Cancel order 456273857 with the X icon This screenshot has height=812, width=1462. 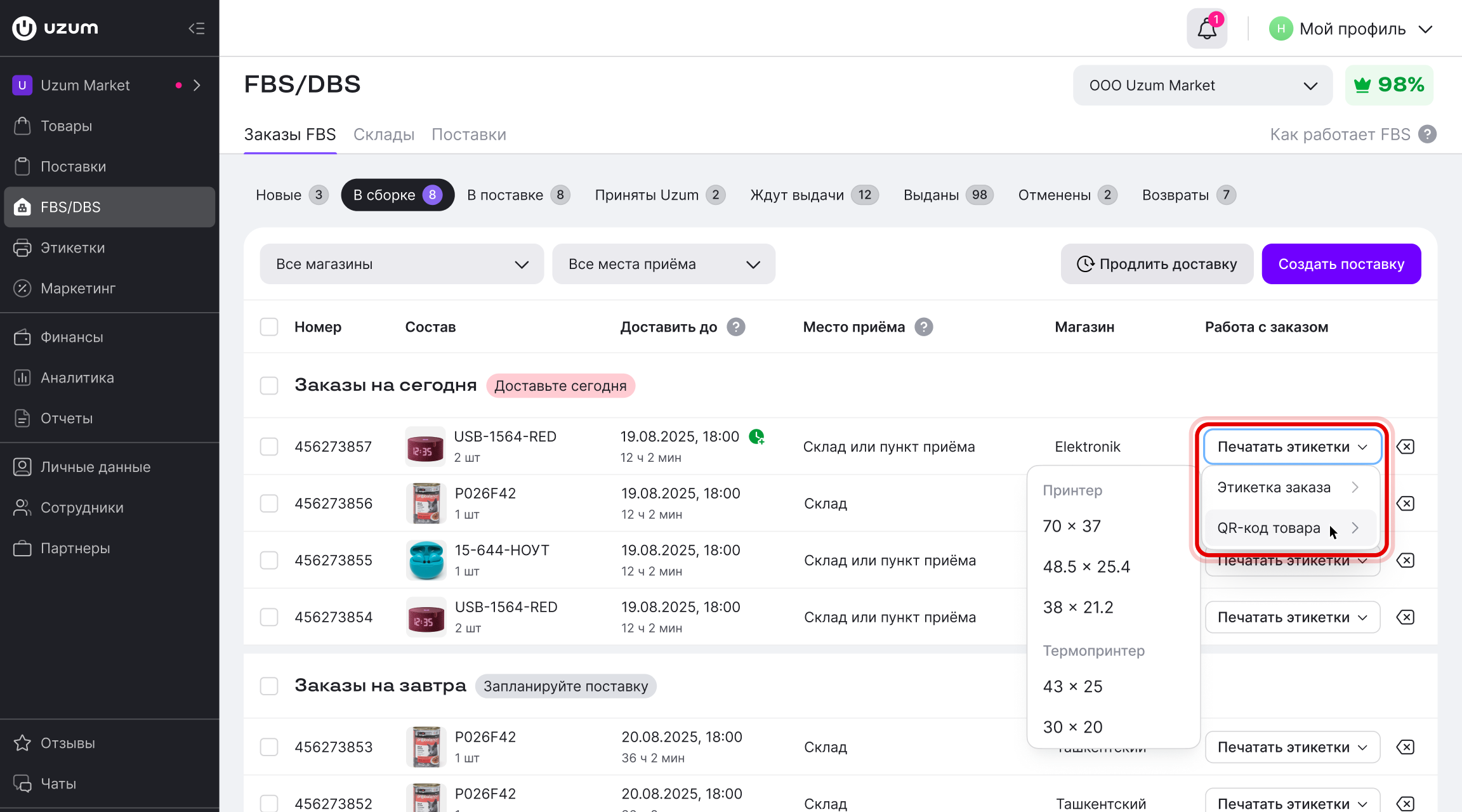[x=1406, y=447]
